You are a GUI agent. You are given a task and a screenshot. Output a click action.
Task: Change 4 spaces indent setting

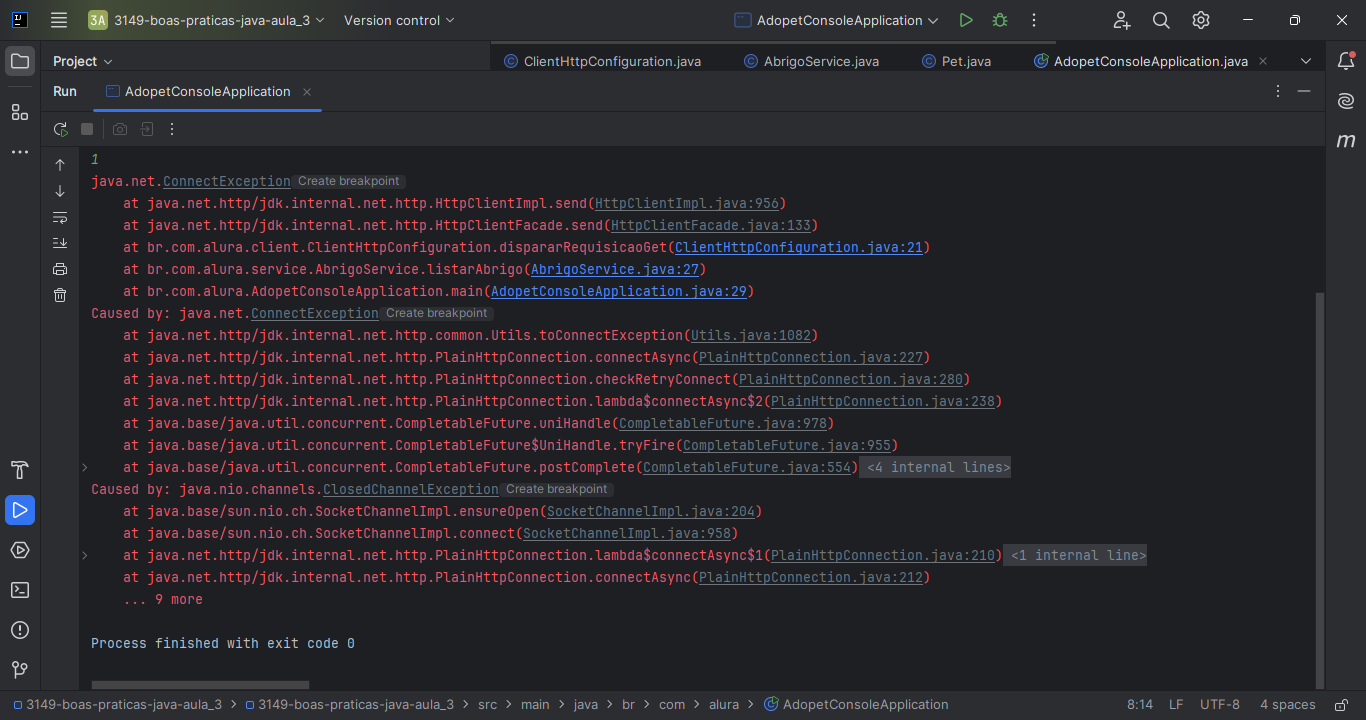[x=1287, y=704]
